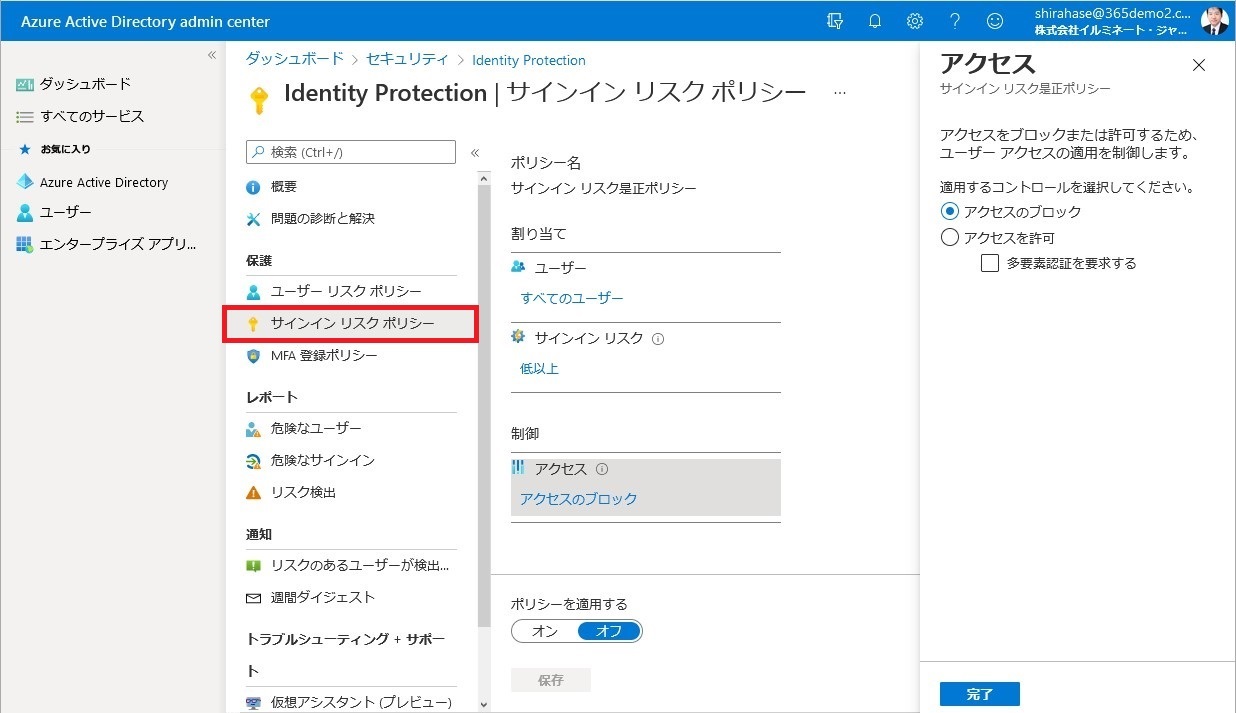Click the disabled 保存 button
1236x713 pixels.
551,680
